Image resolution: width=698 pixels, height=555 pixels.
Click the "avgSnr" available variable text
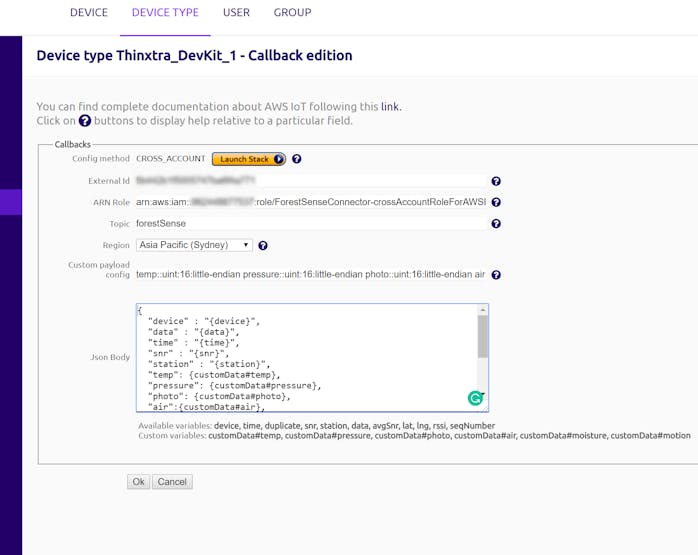[385, 425]
